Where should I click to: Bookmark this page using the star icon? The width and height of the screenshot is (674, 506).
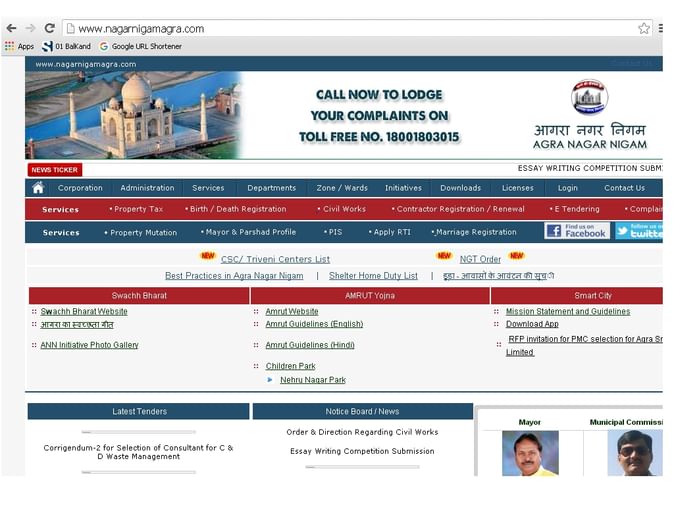pyautogui.click(x=644, y=28)
